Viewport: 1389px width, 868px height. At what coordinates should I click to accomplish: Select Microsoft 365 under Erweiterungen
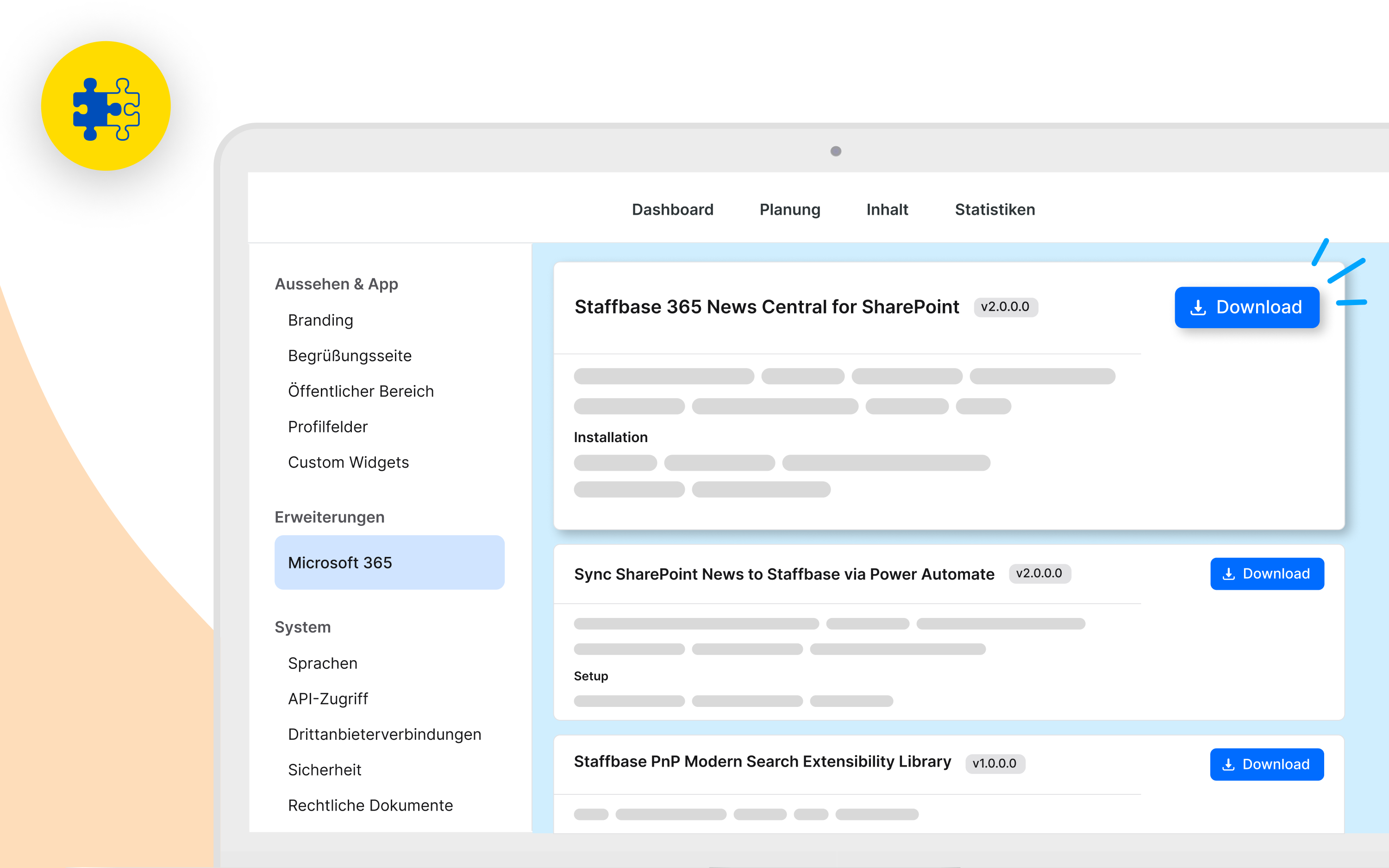[389, 562]
